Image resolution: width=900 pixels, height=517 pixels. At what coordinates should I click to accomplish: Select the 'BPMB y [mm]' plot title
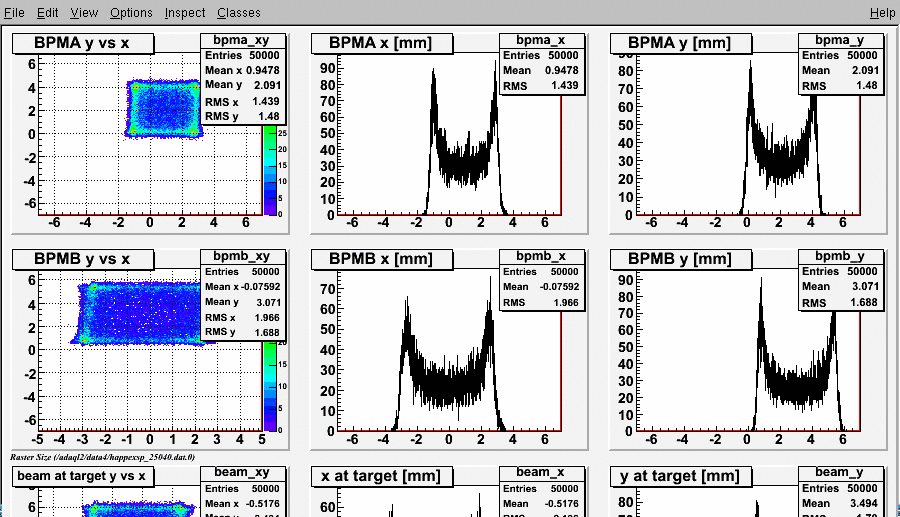point(681,259)
